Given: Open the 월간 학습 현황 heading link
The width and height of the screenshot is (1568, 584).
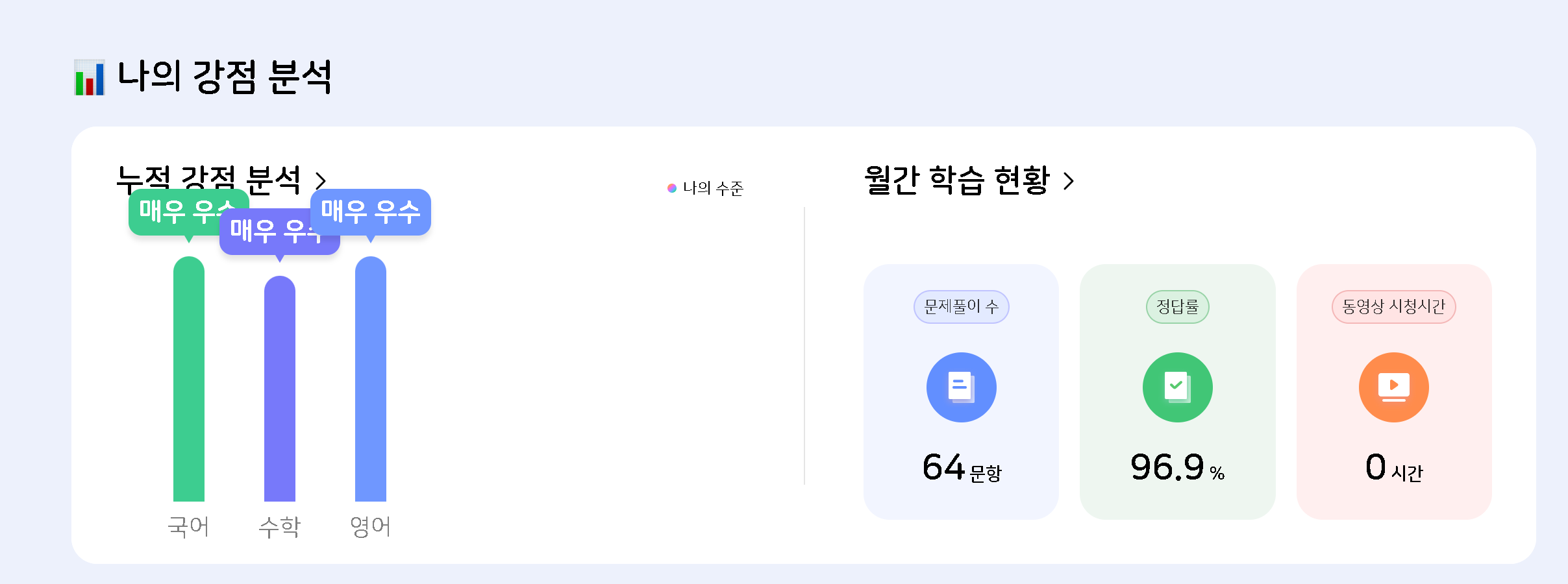Looking at the screenshot, I should click(956, 180).
